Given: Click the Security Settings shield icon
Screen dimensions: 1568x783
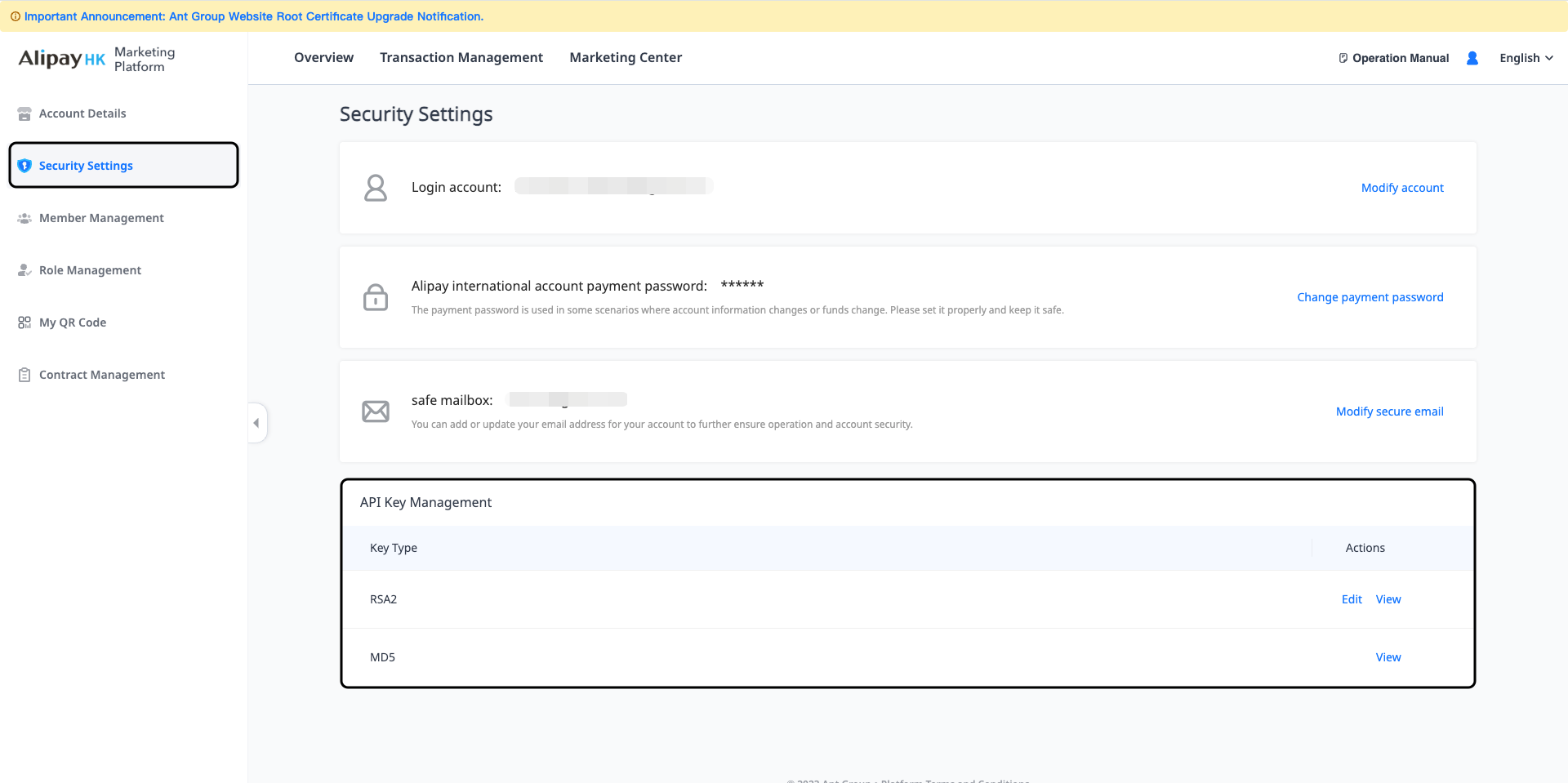Looking at the screenshot, I should pos(24,166).
